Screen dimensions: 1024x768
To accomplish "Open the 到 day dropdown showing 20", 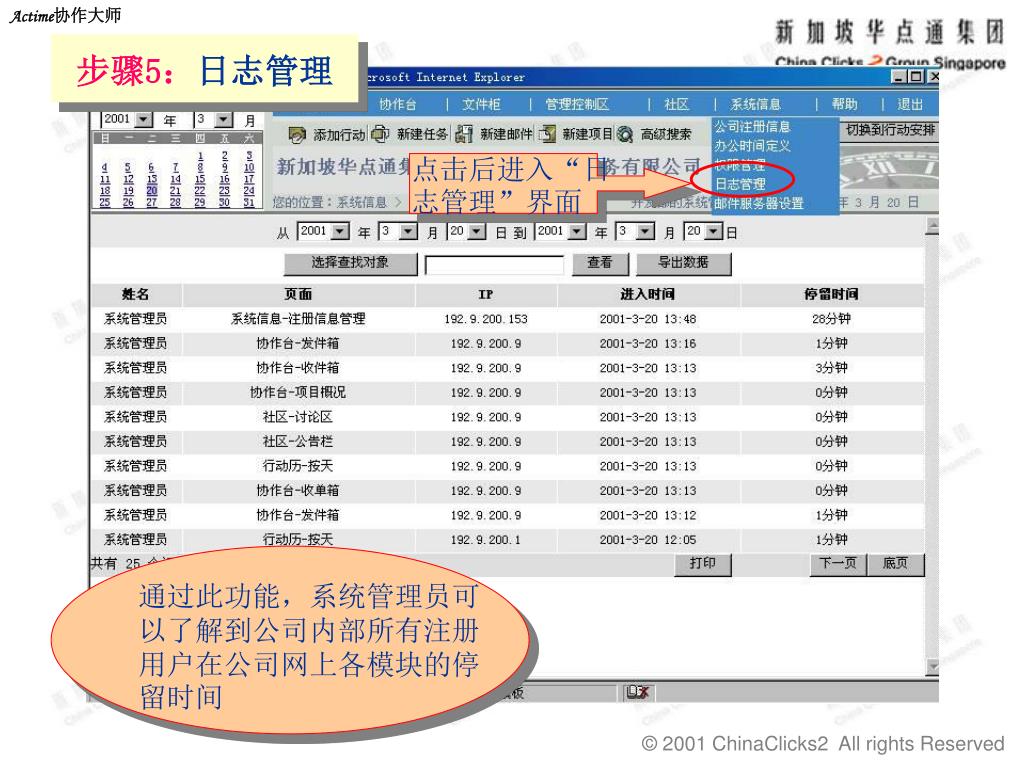I will pos(714,232).
